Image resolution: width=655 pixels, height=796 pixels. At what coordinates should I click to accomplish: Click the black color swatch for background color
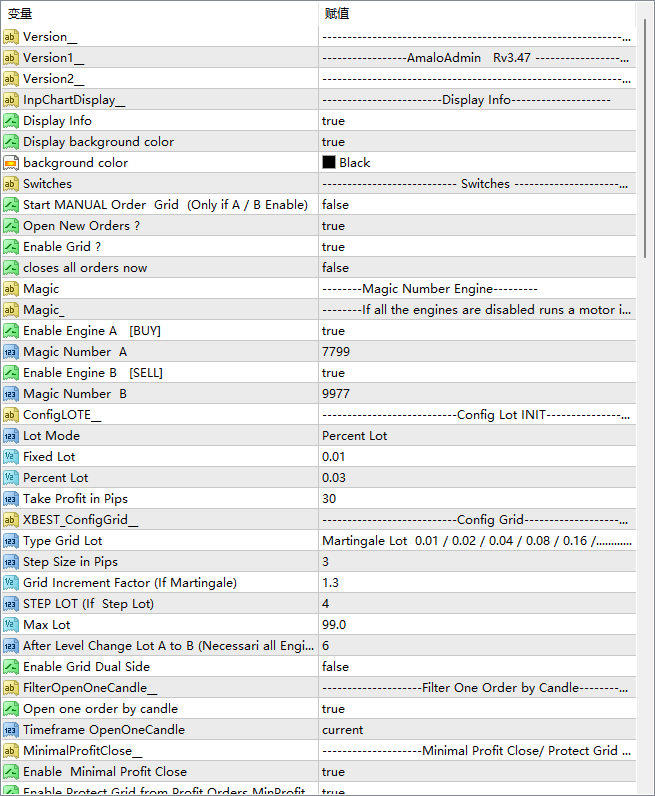(329, 162)
